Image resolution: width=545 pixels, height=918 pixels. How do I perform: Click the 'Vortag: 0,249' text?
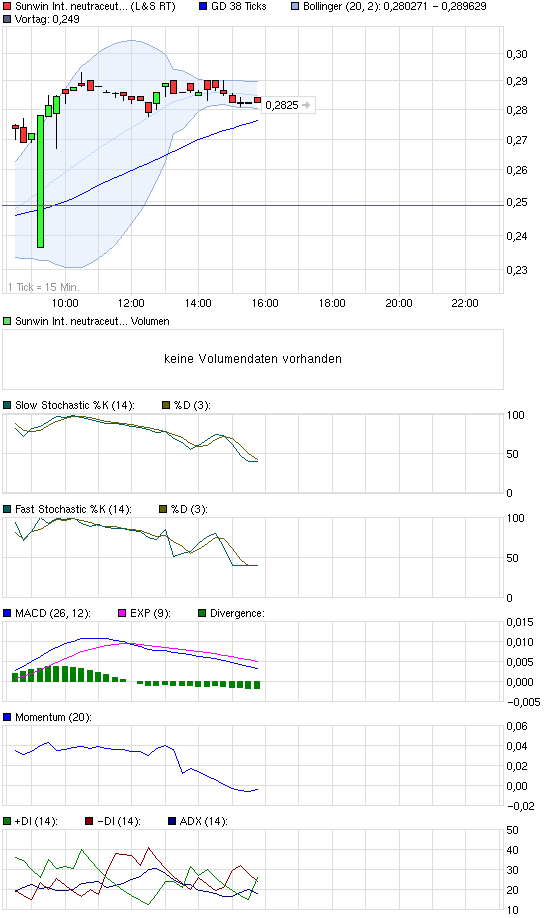[47, 19]
